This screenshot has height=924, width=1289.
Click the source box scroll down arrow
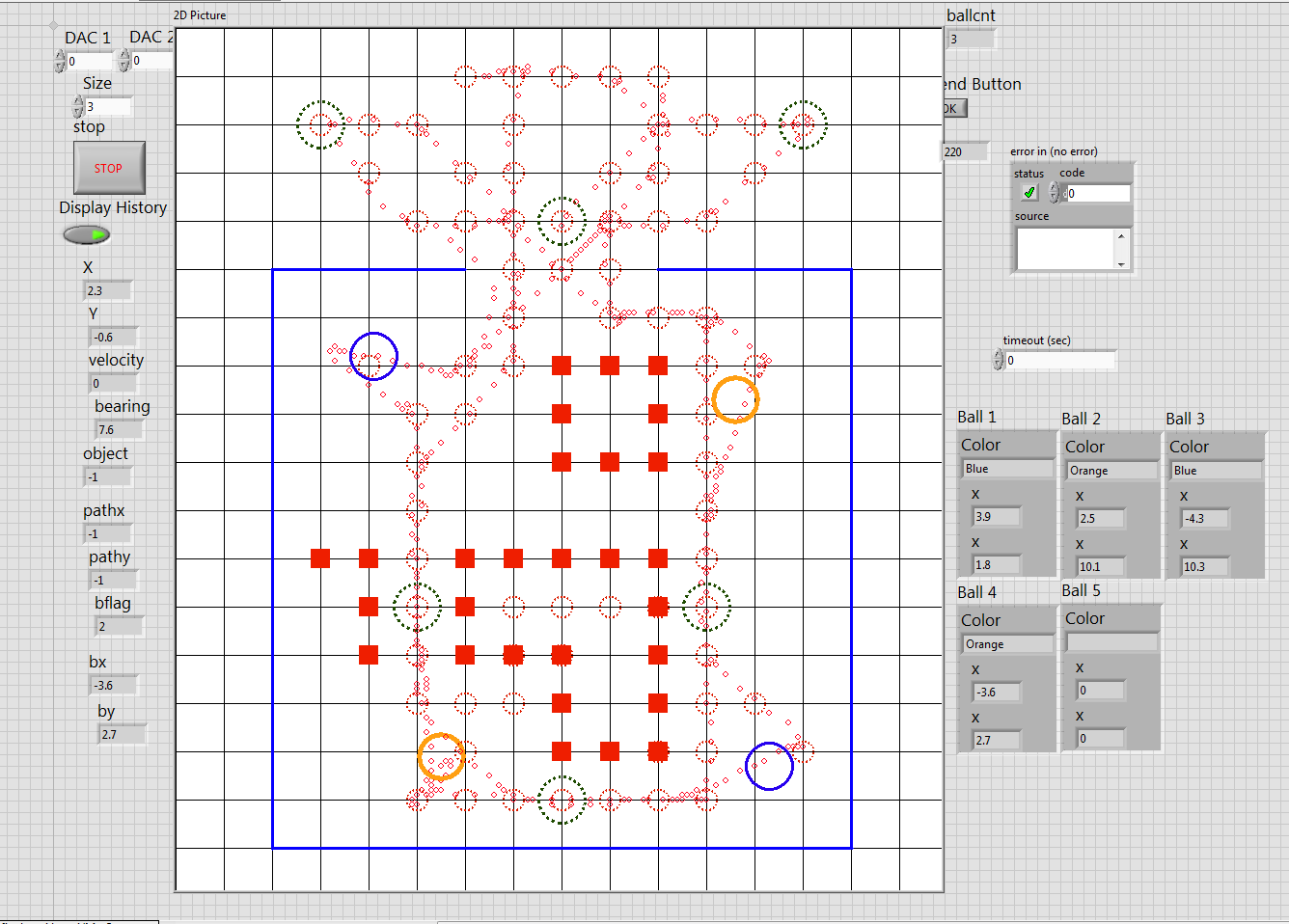(x=1121, y=264)
